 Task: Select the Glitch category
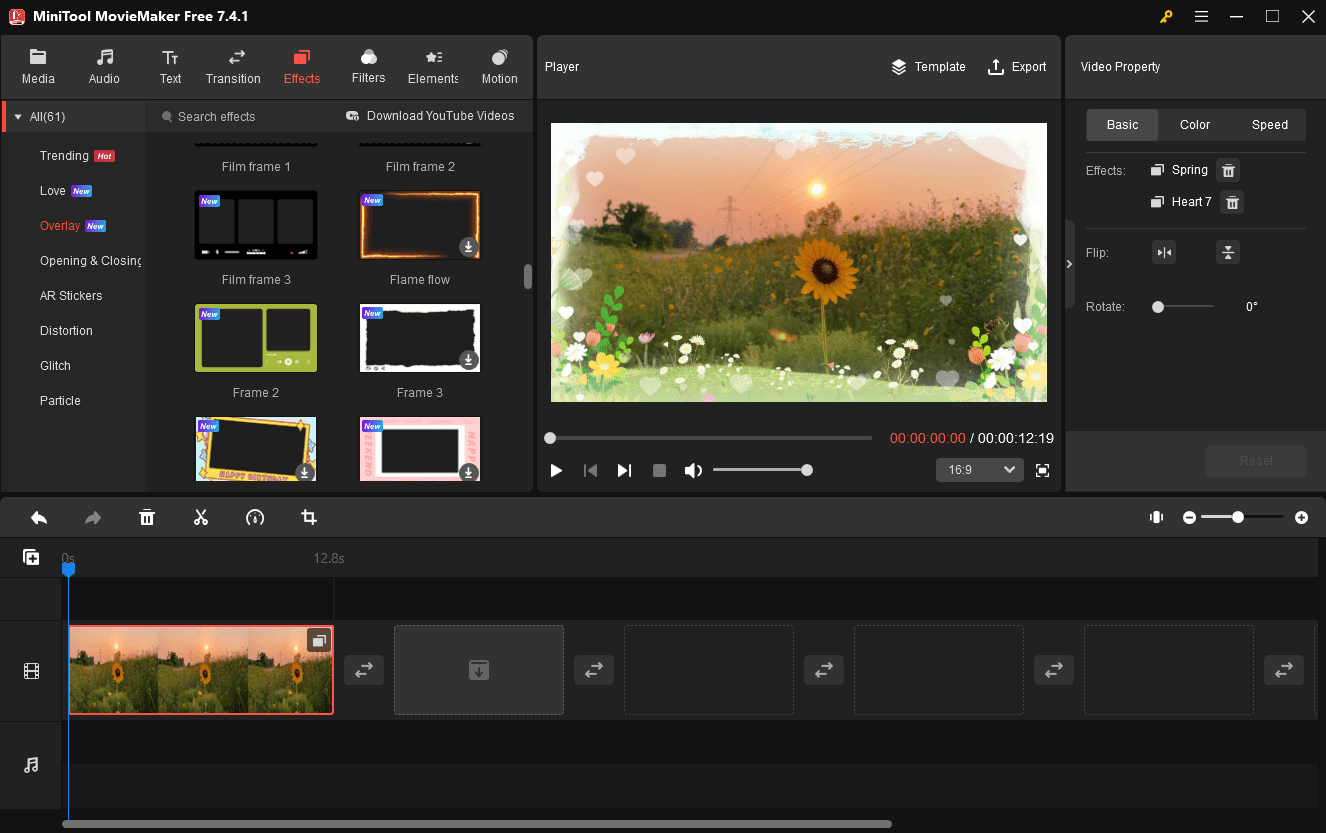pos(55,366)
